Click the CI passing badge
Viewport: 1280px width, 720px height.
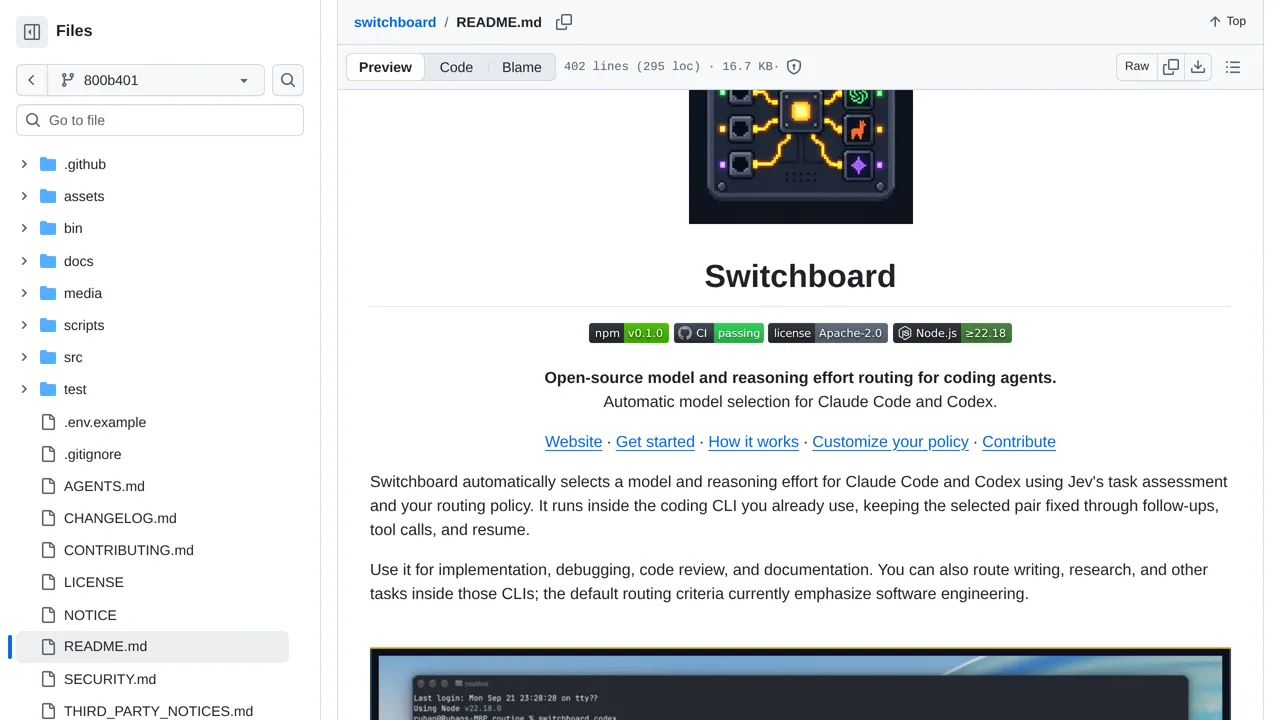pos(719,333)
